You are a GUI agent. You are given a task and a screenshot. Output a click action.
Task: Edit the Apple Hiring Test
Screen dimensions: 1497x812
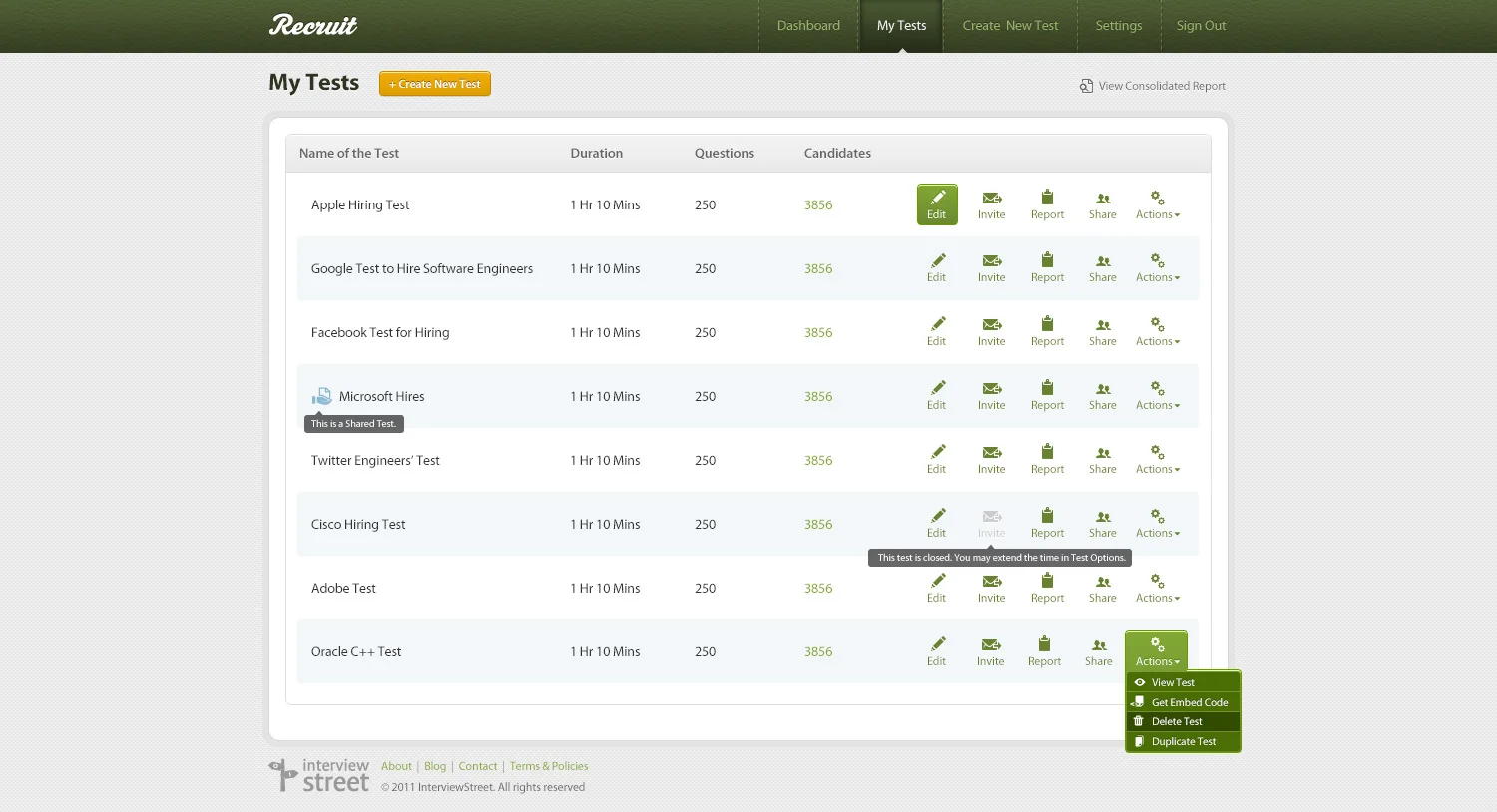(937, 204)
